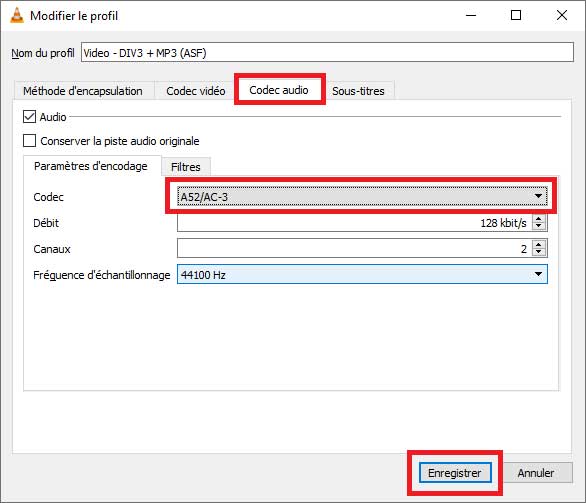Image resolution: width=586 pixels, height=503 pixels.
Task: Close the Modifier le profil window
Action: coord(562,15)
